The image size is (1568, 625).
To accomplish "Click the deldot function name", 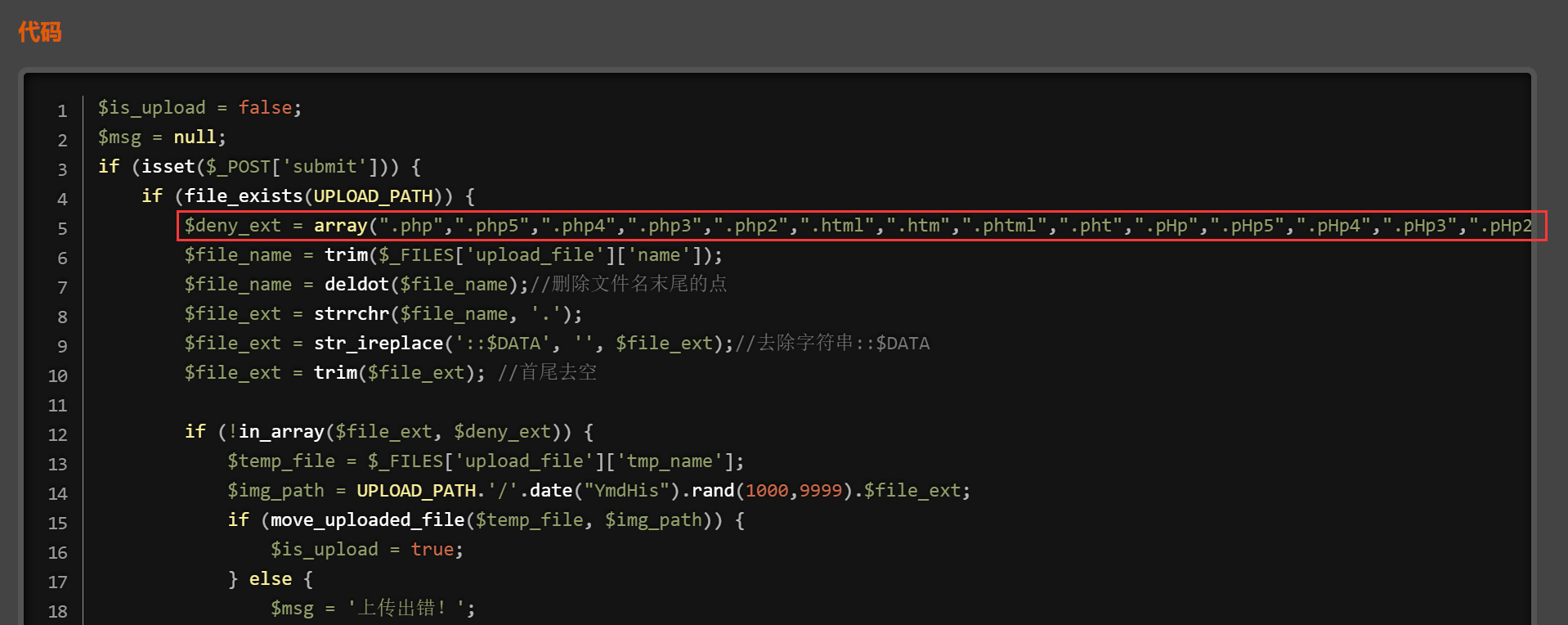I will point(356,285).
